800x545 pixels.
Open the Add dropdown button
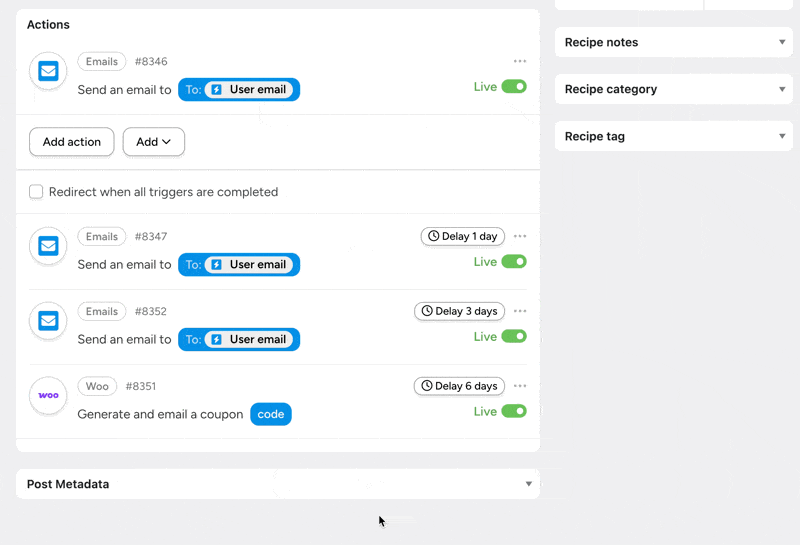click(153, 142)
